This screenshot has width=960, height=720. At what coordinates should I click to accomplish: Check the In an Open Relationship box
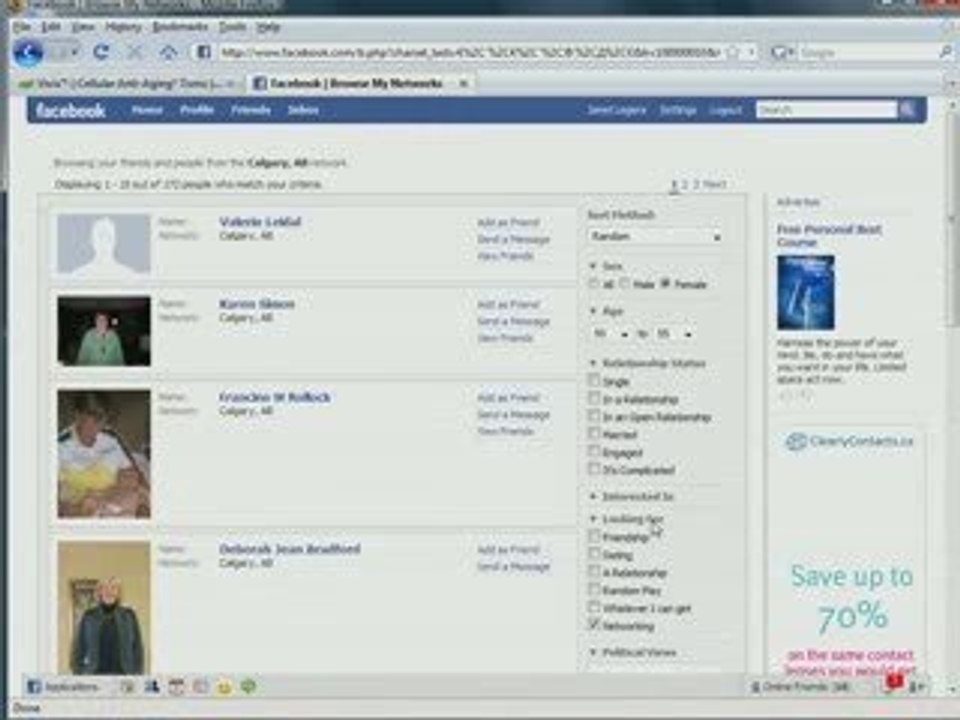593,416
